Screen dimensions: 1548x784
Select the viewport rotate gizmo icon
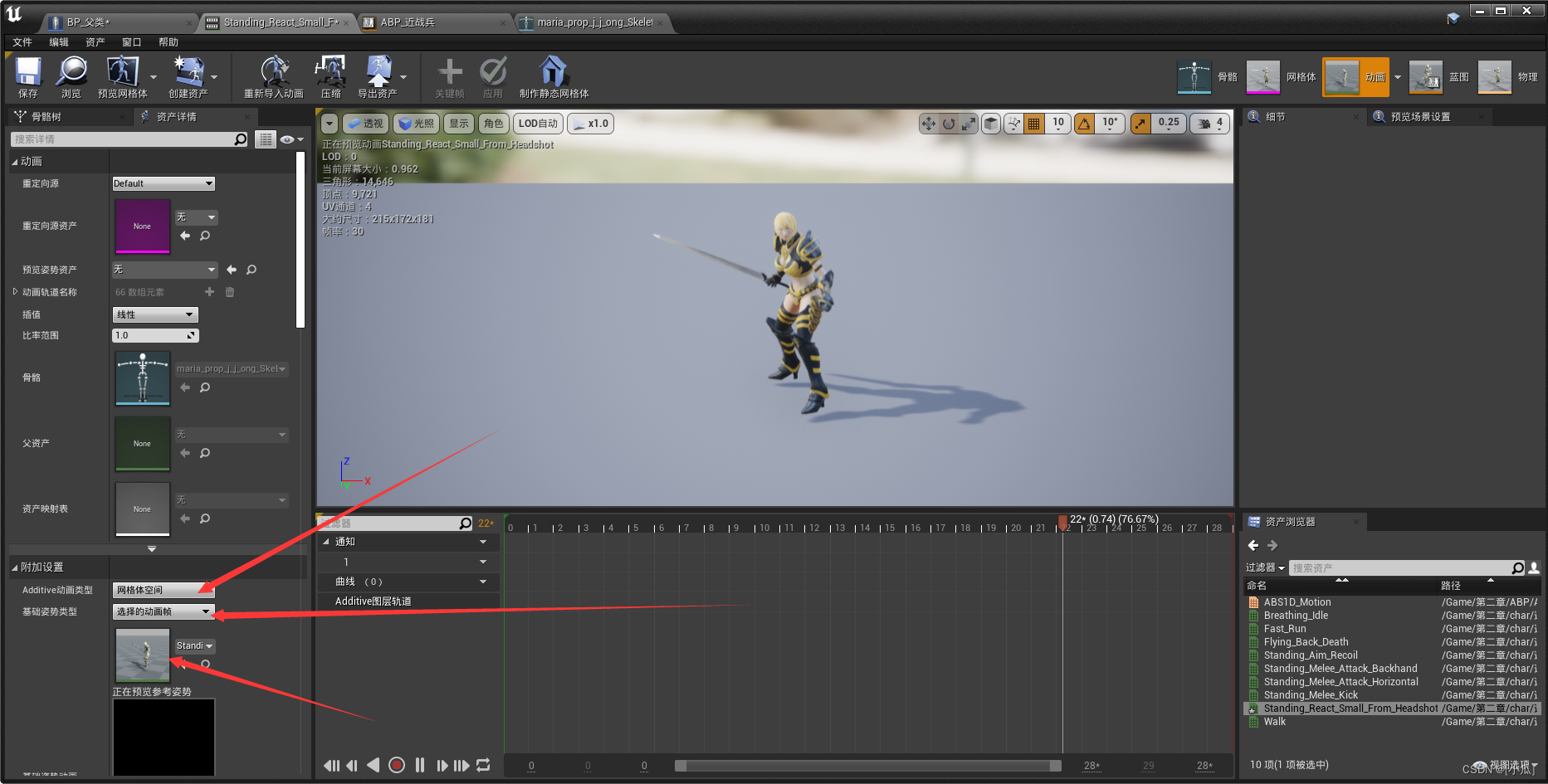(949, 124)
